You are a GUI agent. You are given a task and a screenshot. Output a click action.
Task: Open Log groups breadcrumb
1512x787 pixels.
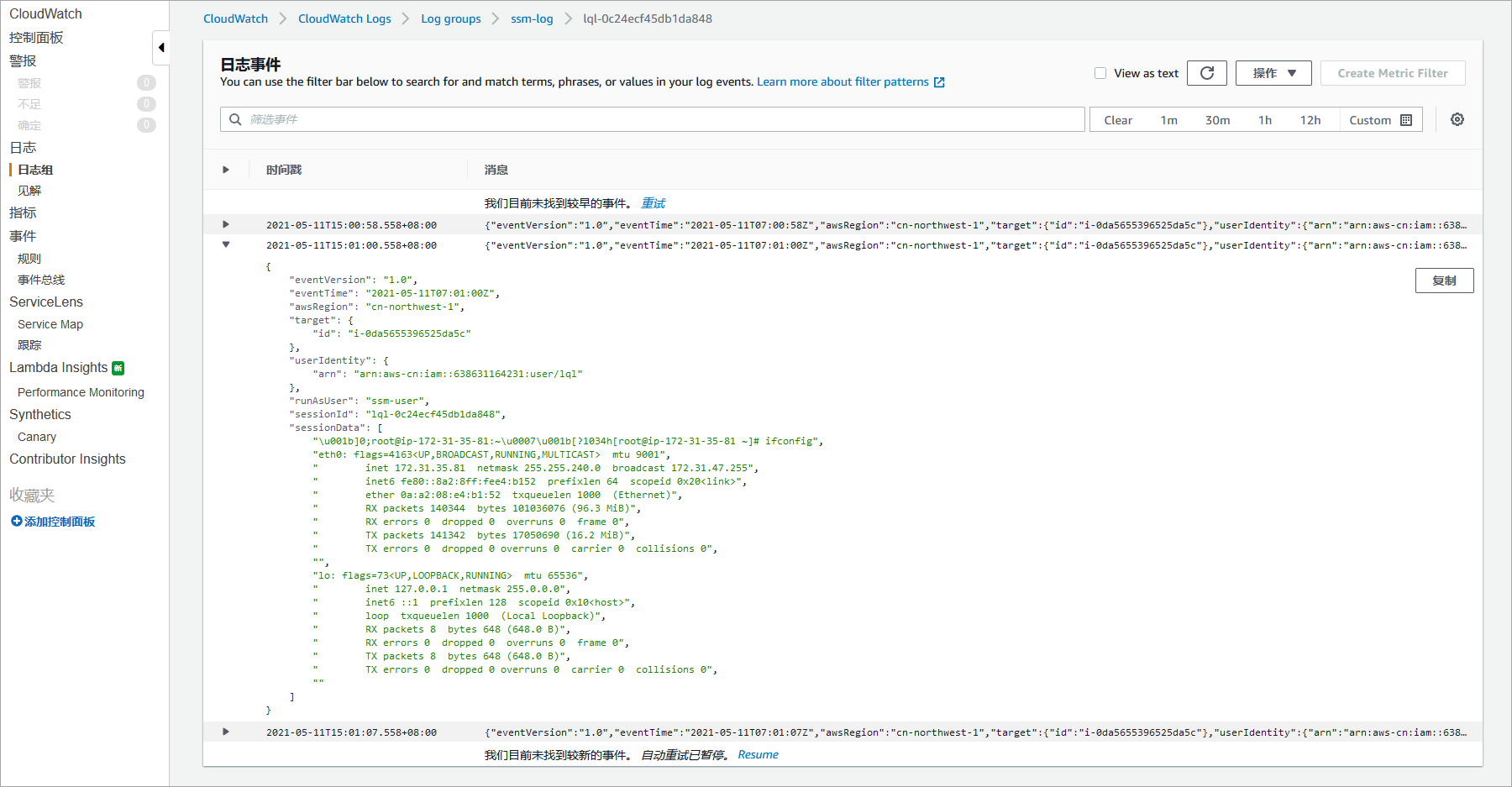point(451,18)
